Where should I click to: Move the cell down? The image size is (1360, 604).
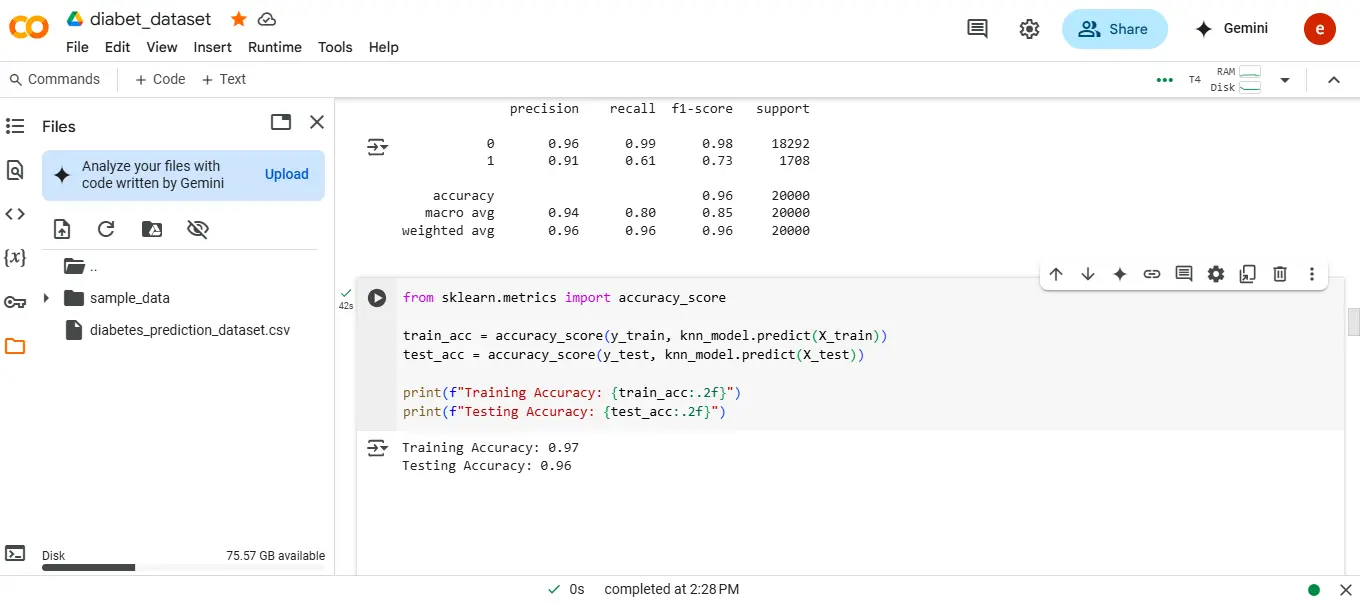(x=1088, y=274)
